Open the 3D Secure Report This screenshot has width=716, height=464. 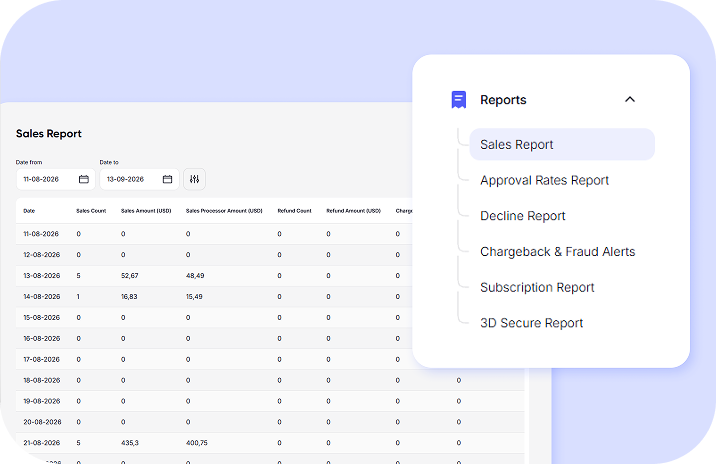point(532,323)
